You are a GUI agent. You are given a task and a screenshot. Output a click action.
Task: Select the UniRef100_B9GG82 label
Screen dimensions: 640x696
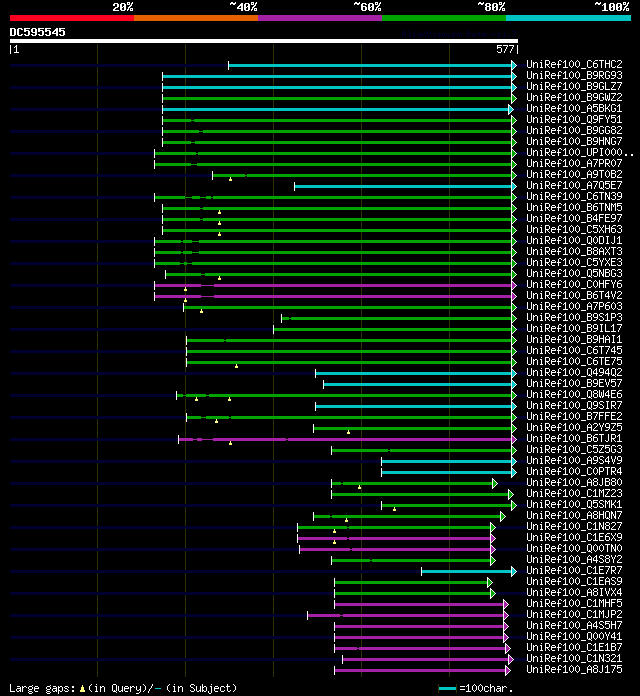[574, 130]
